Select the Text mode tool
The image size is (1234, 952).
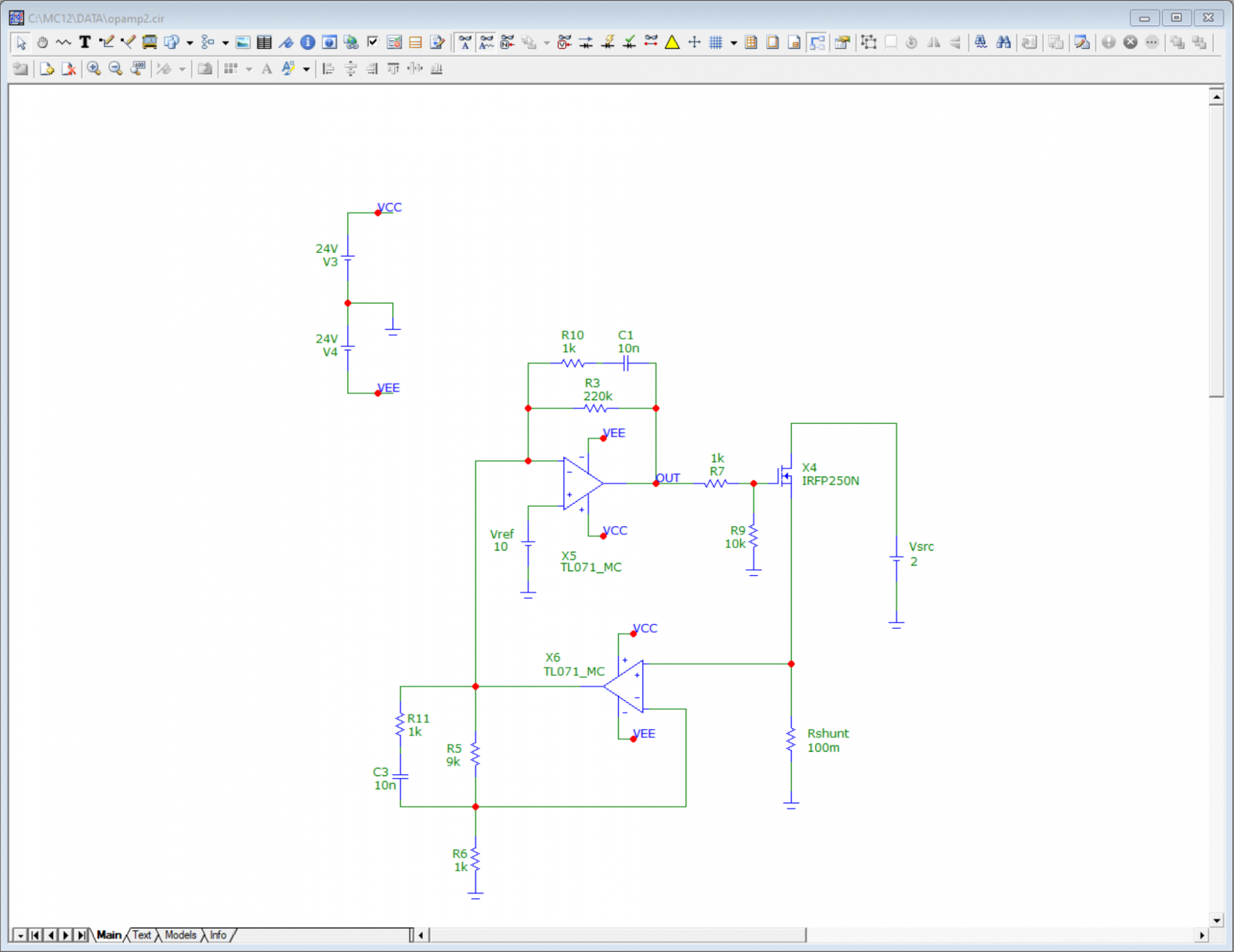coord(85,42)
